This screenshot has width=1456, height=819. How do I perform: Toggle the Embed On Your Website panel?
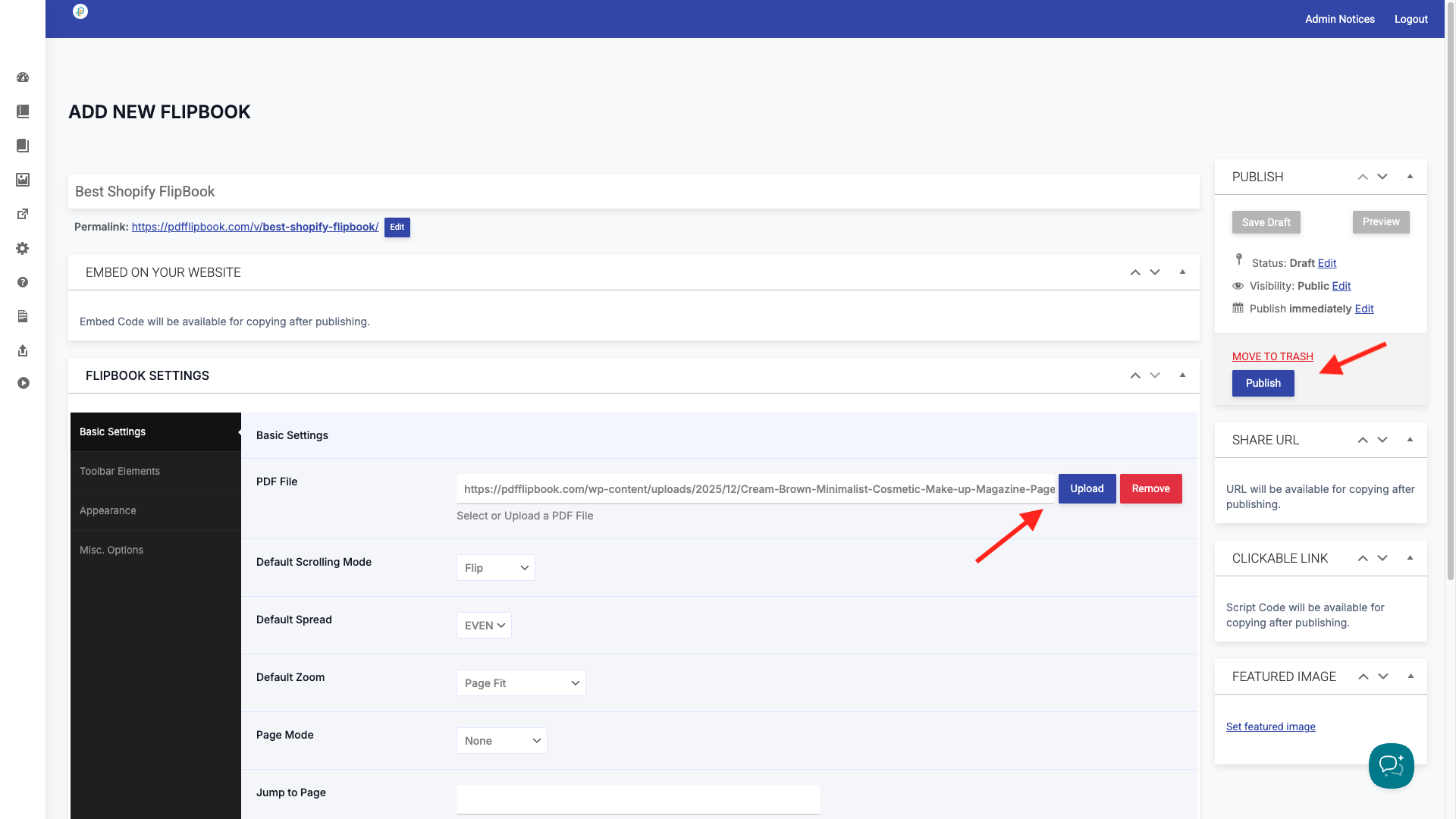click(x=1182, y=272)
